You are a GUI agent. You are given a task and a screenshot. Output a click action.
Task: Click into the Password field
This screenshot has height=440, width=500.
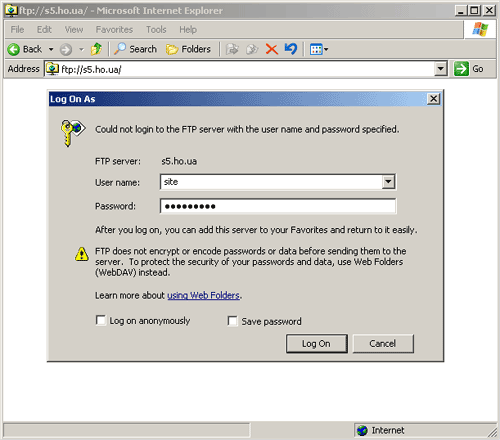click(278, 206)
